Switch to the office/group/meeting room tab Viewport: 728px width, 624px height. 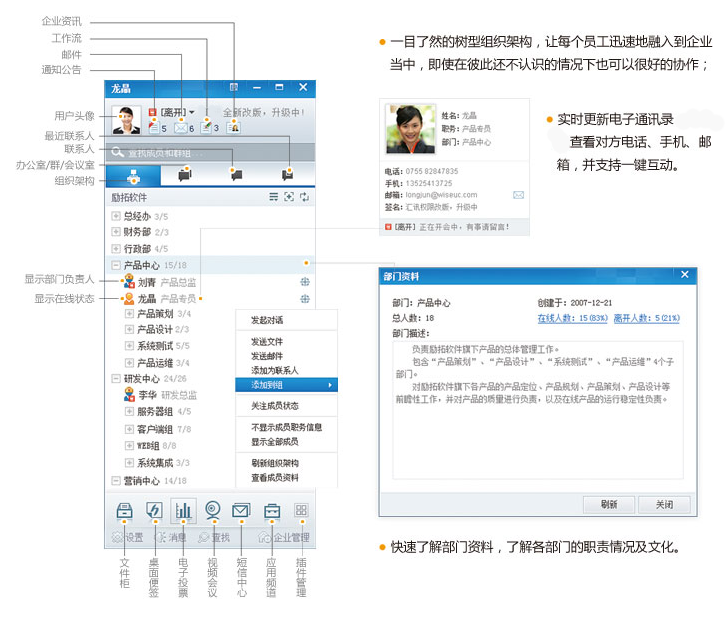(x=184, y=176)
